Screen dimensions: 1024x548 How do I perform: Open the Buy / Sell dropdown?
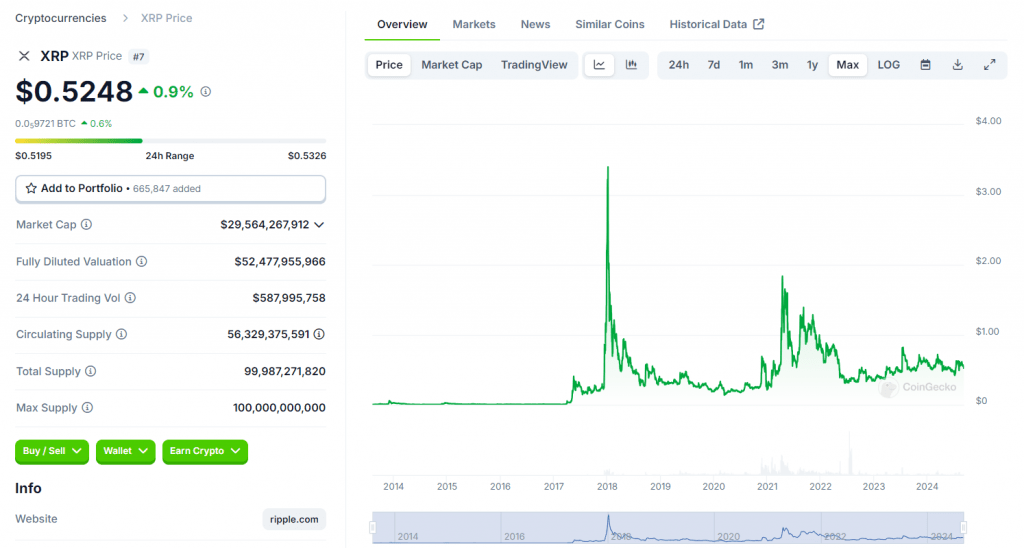(x=52, y=452)
